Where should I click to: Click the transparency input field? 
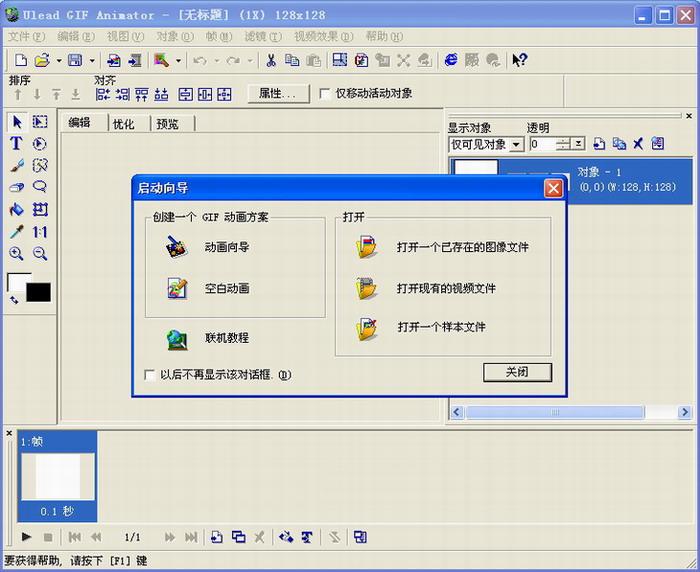click(x=543, y=144)
